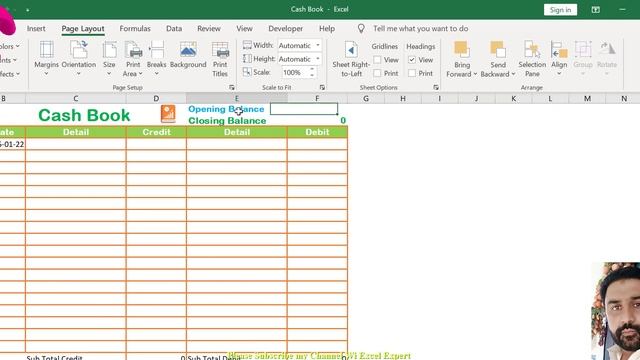Screen dimensions: 640x360
Task: Open the Width dropdown
Action: pos(318,45)
